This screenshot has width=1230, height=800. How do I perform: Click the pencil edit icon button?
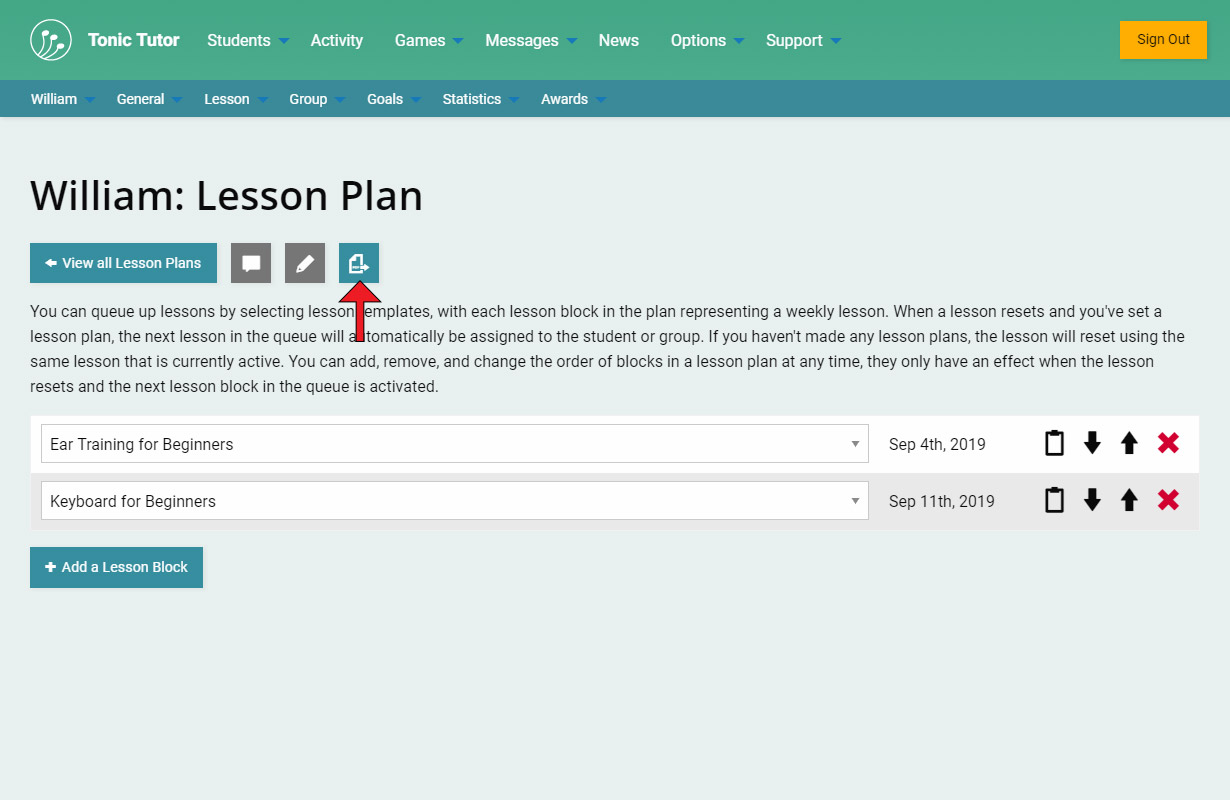(x=305, y=263)
